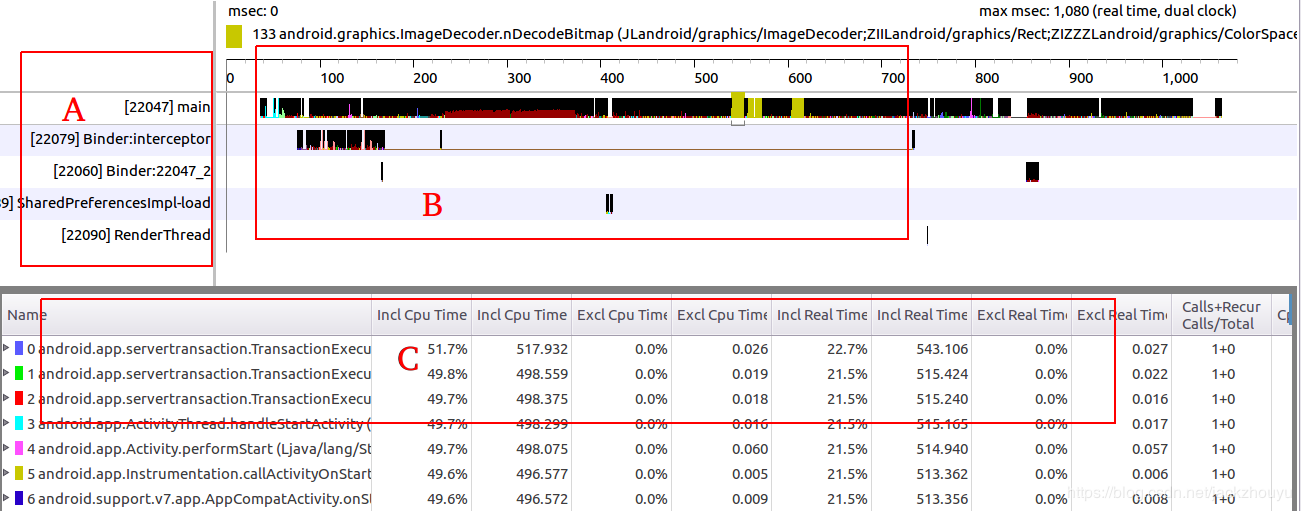The image size is (1301, 511).
Task: Click the 100 tick on the time ruler
Action: pyautogui.click(x=332, y=77)
